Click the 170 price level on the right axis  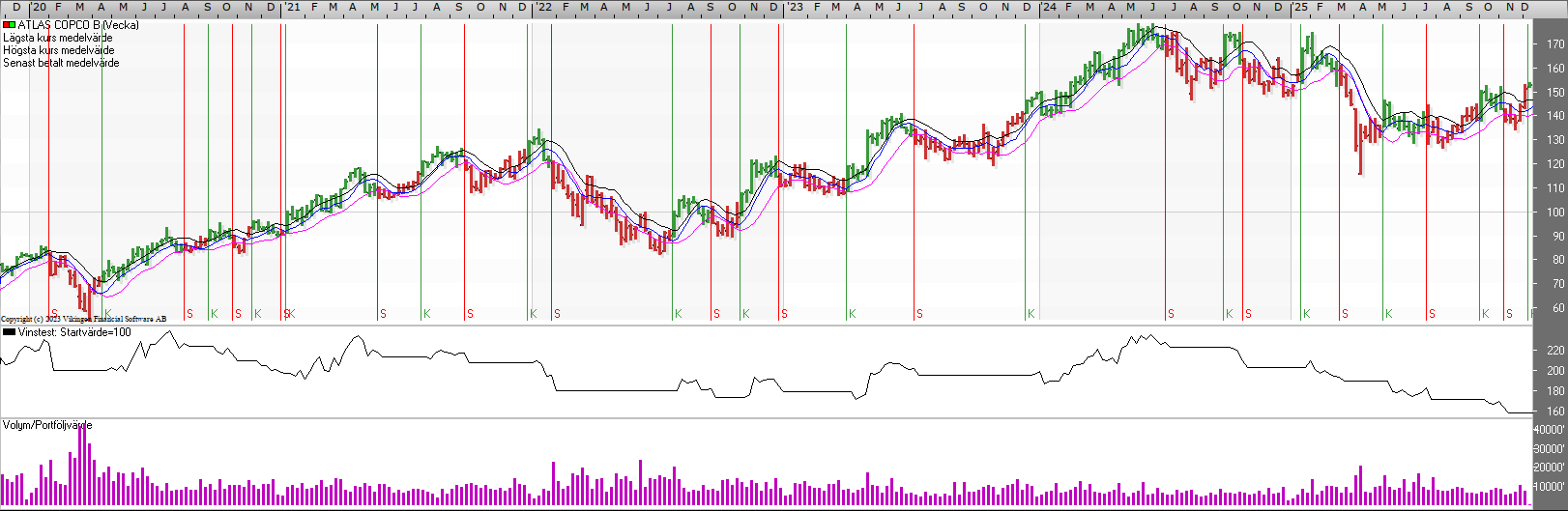pyautogui.click(x=1554, y=44)
